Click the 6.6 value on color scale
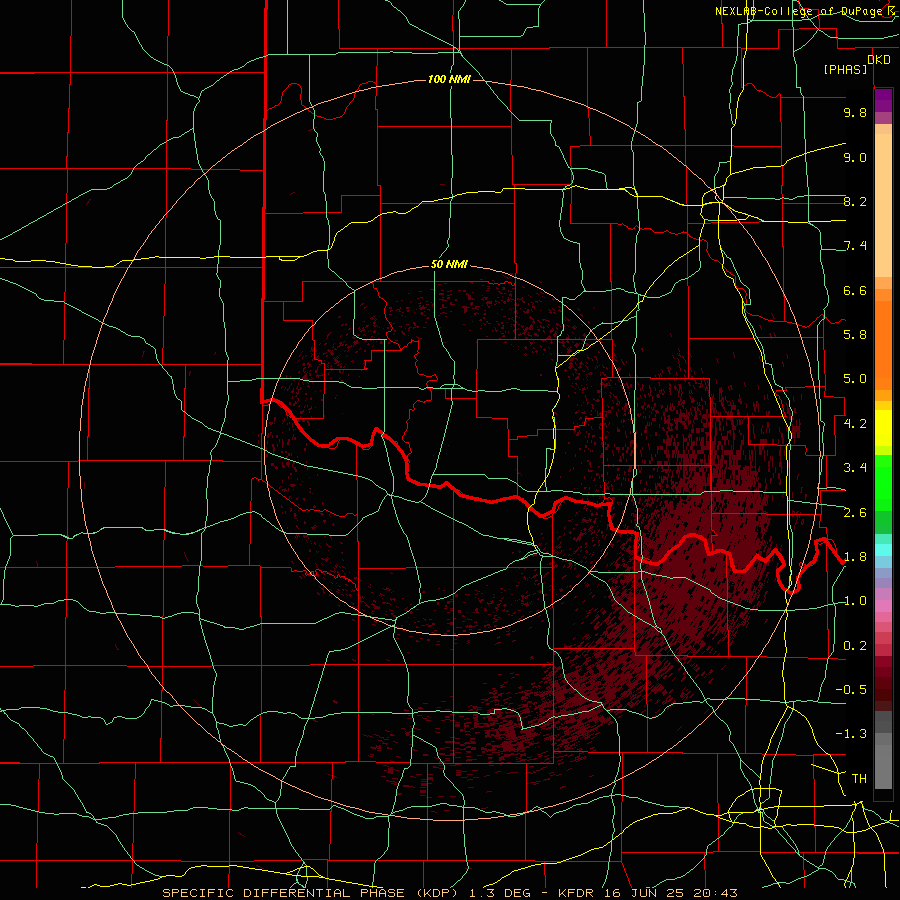 point(855,290)
